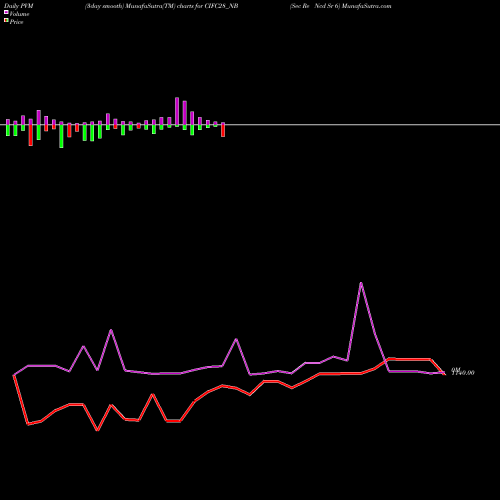Click the 'MunafaSutra.com' text in header
The width and height of the screenshot is (500, 500).
[366, 6]
